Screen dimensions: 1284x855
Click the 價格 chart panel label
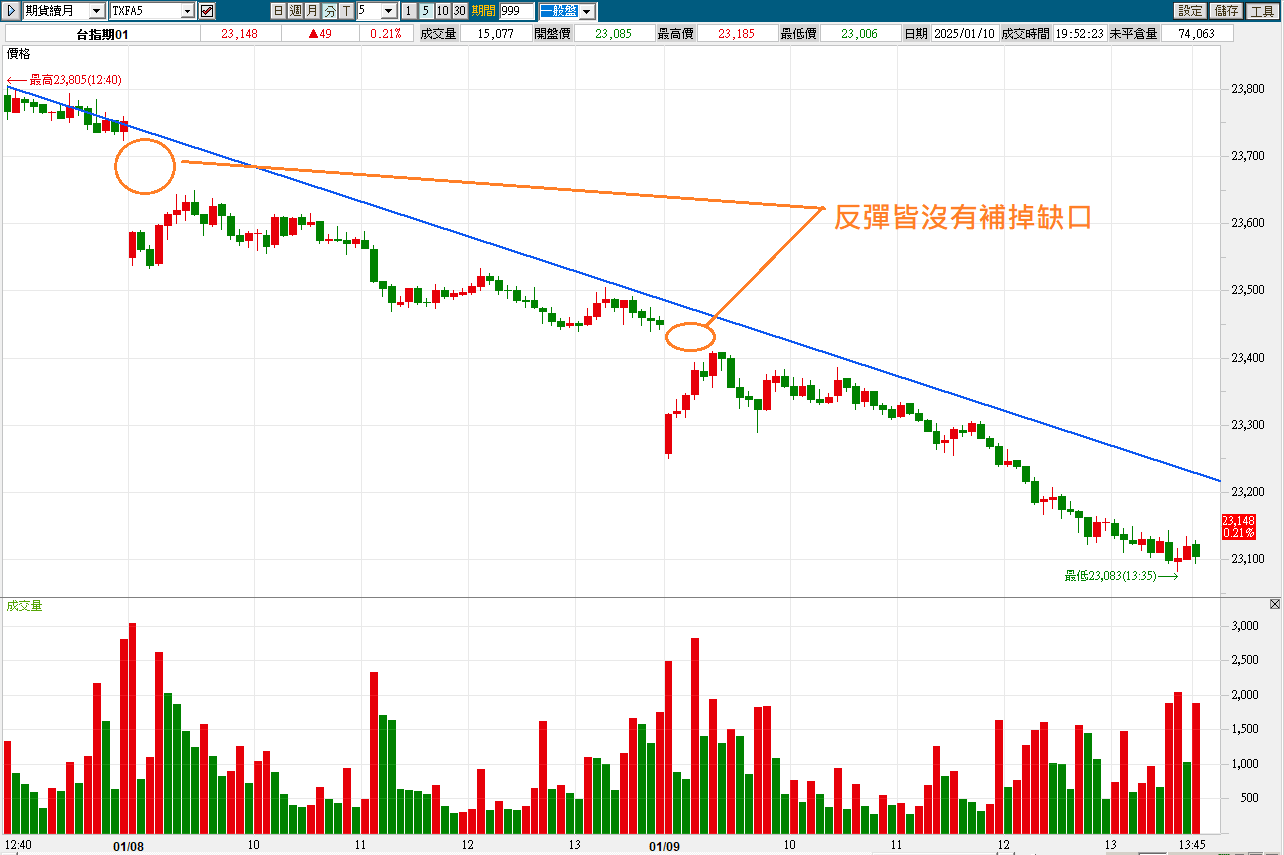coord(18,53)
